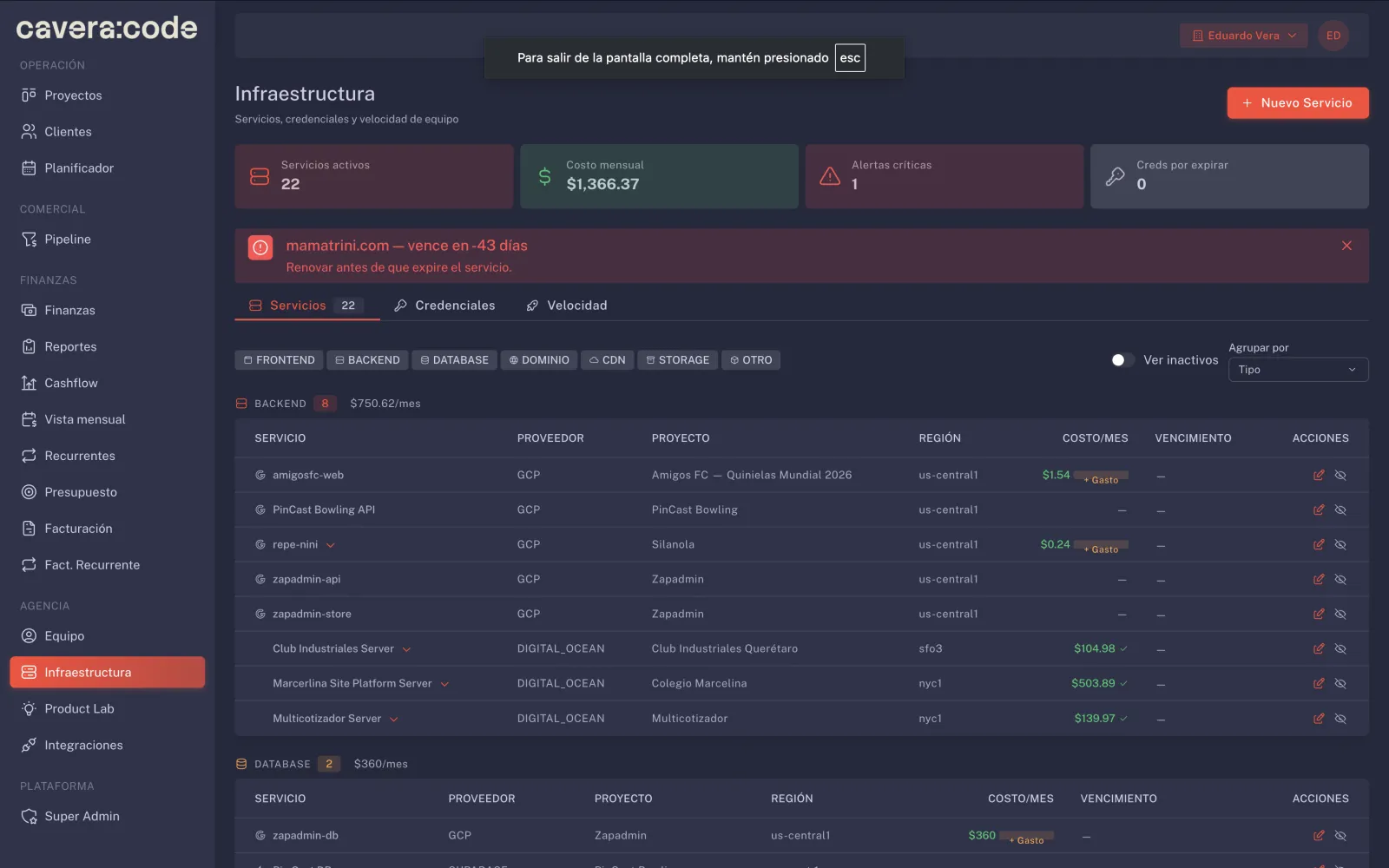This screenshot has width=1389, height=868.
Task: Click the edit icon for amigosfc-web
Action: click(x=1319, y=475)
